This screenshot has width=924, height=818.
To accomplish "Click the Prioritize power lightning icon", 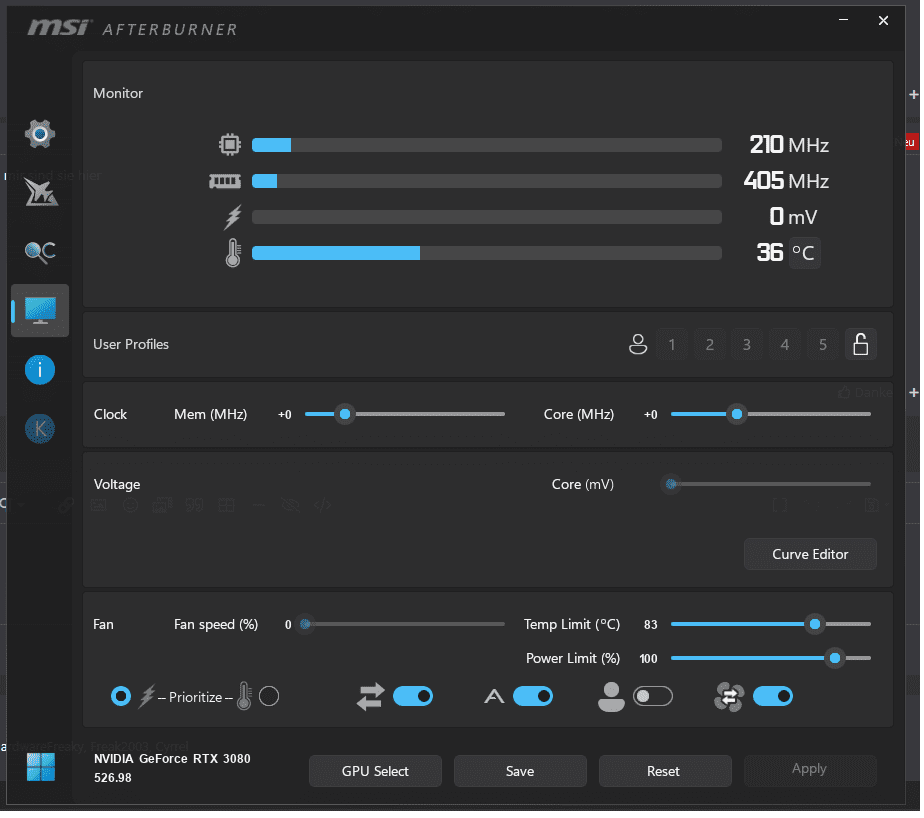I will point(147,698).
